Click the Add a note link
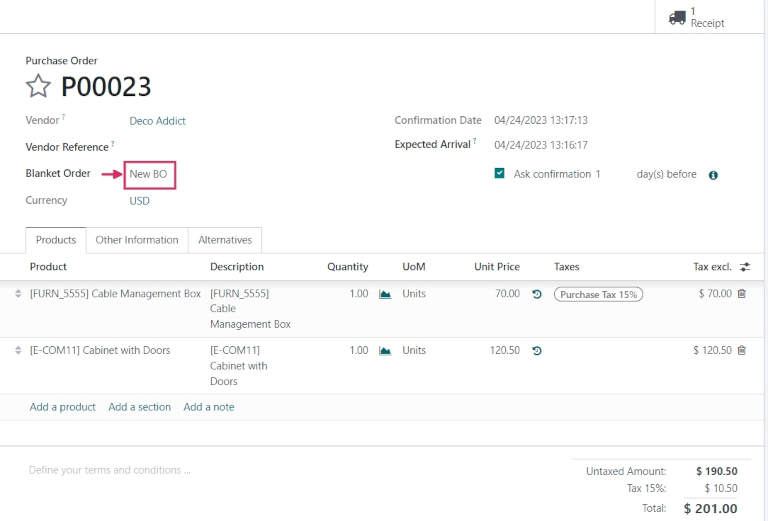Viewport: 768px width, 521px height. point(209,407)
